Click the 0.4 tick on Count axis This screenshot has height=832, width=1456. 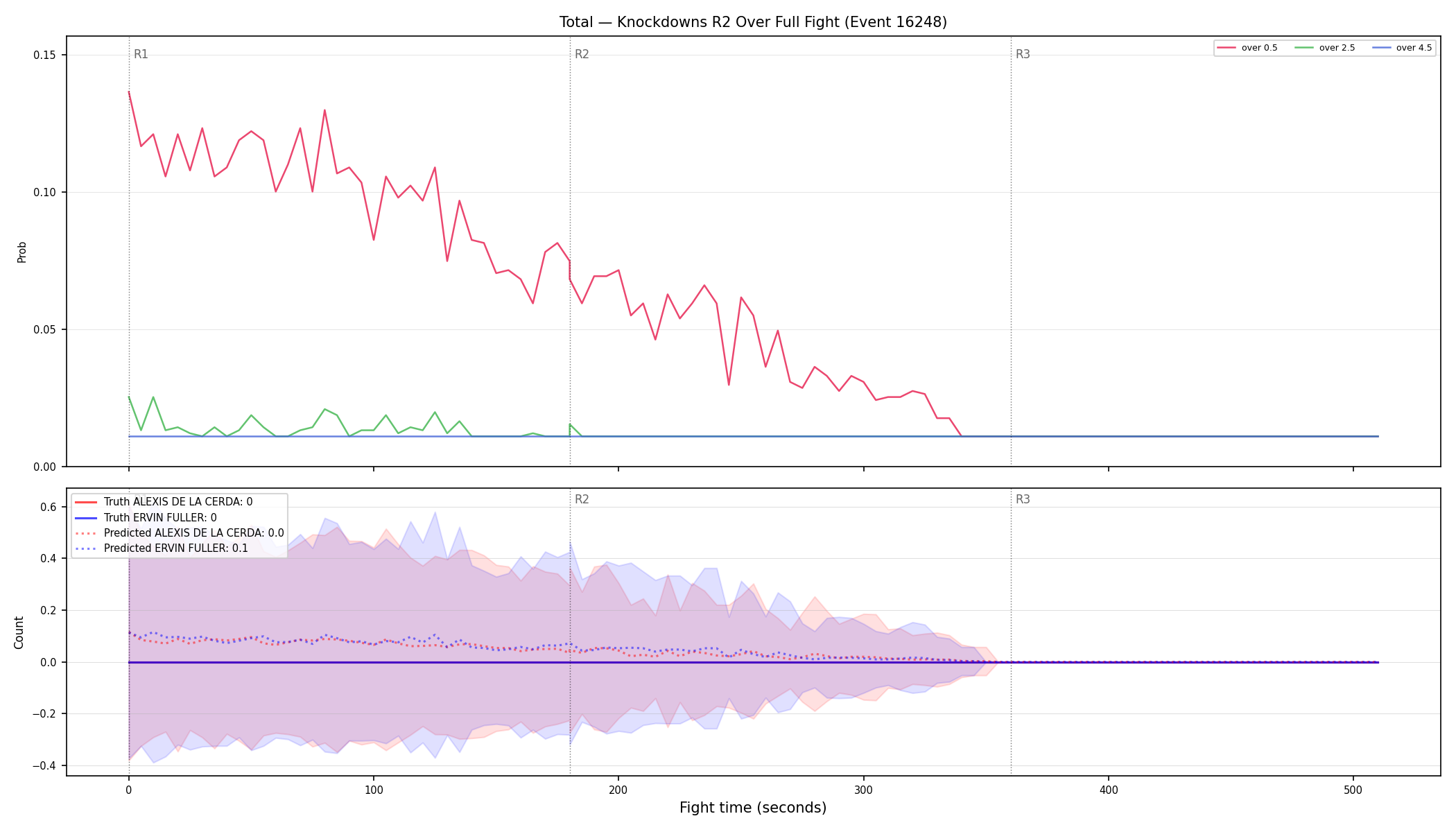[x=48, y=559]
